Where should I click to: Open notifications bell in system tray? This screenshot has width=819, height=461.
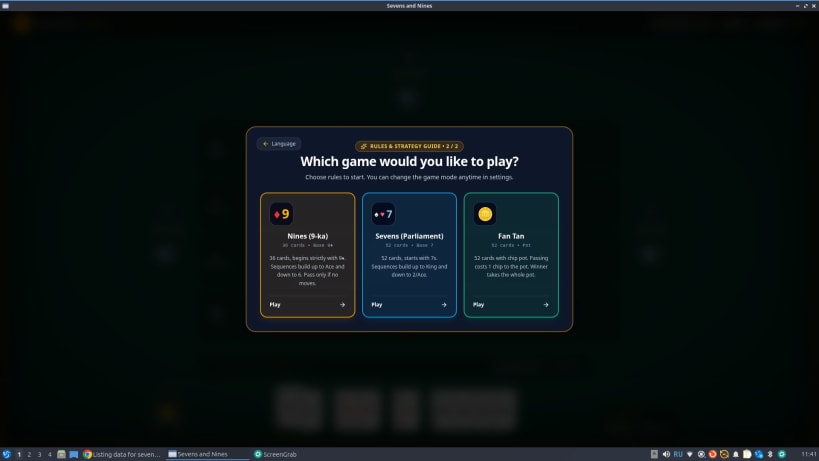click(x=735, y=454)
